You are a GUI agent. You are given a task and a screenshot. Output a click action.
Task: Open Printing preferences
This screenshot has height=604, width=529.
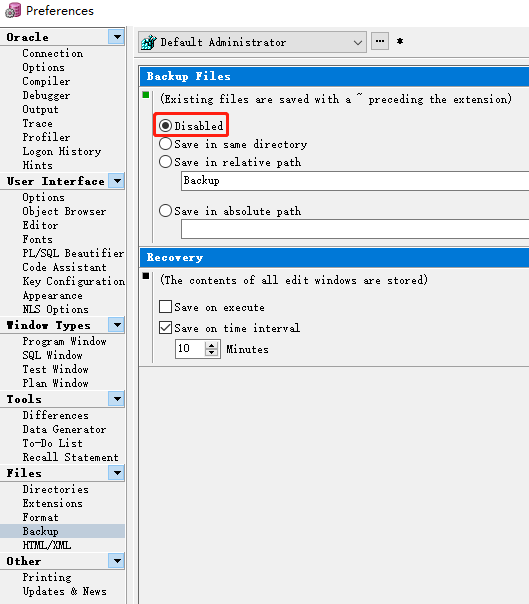pyautogui.click(x=47, y=577)
